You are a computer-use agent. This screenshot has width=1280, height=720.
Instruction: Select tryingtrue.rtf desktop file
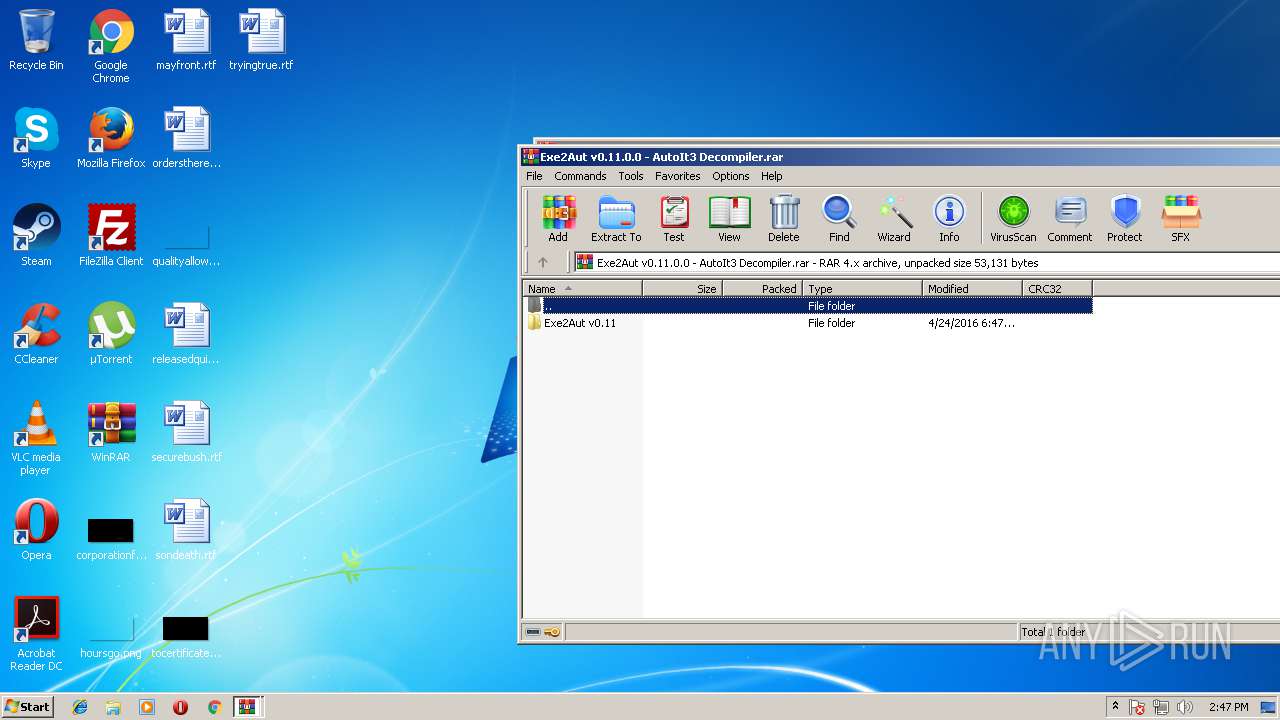click(261, 40)
